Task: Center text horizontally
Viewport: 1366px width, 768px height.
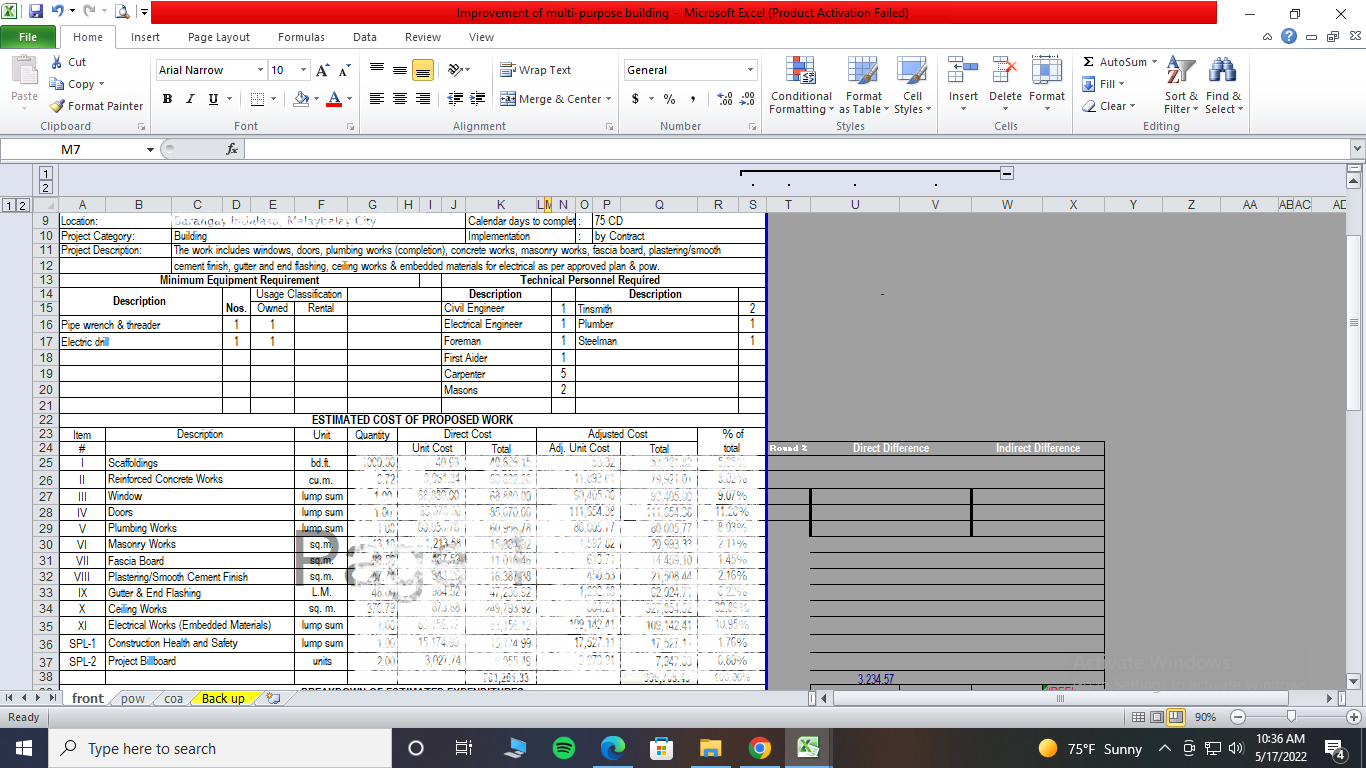Action: [399, 99]
